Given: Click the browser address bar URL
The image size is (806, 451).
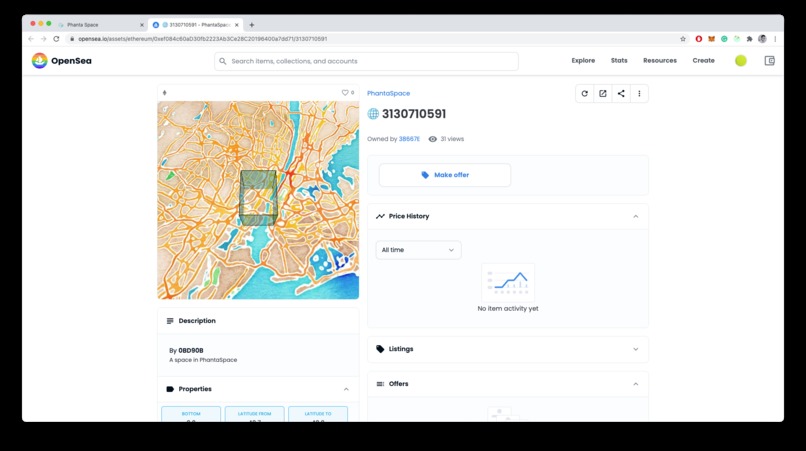Looking at the screenshot, I should point(203,39).
